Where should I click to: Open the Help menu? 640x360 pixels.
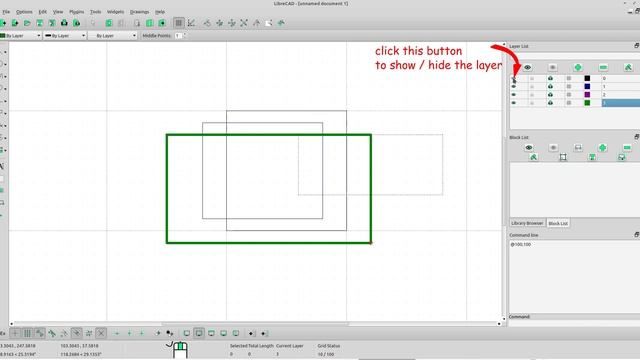(160, 12)
